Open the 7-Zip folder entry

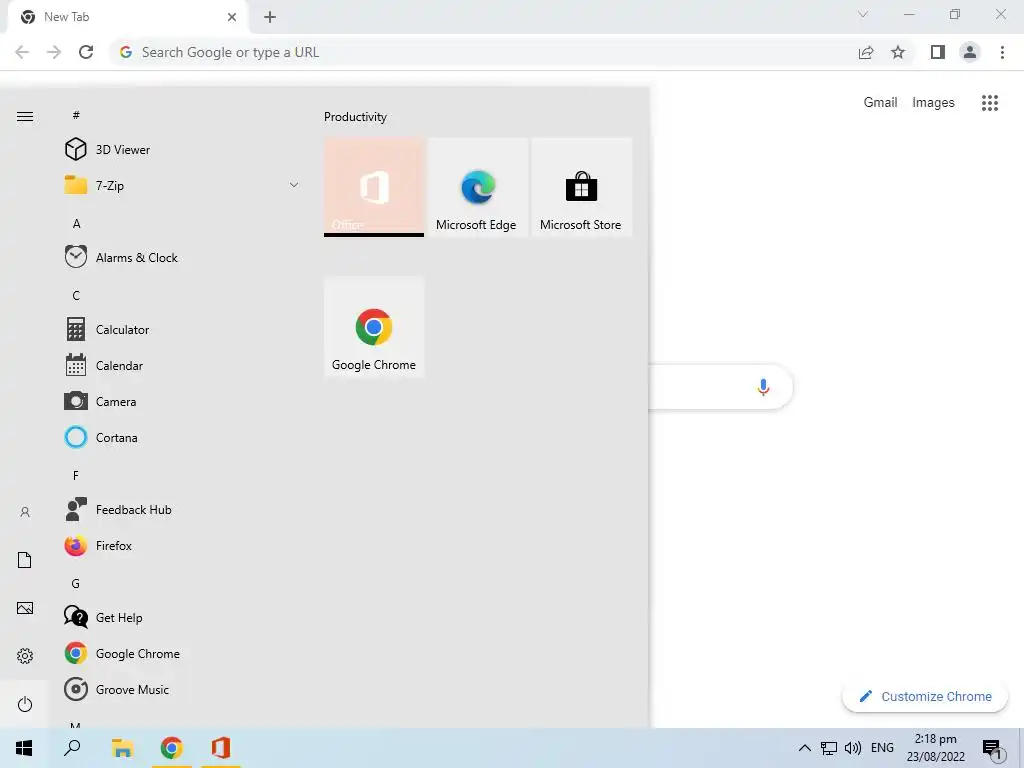pyautogui.click(x=183, y=185)
